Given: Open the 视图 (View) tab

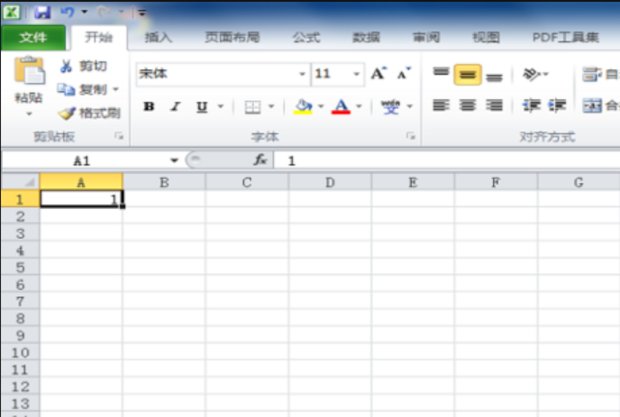Looking at the screenshot, I should click(x=486, y=38).
